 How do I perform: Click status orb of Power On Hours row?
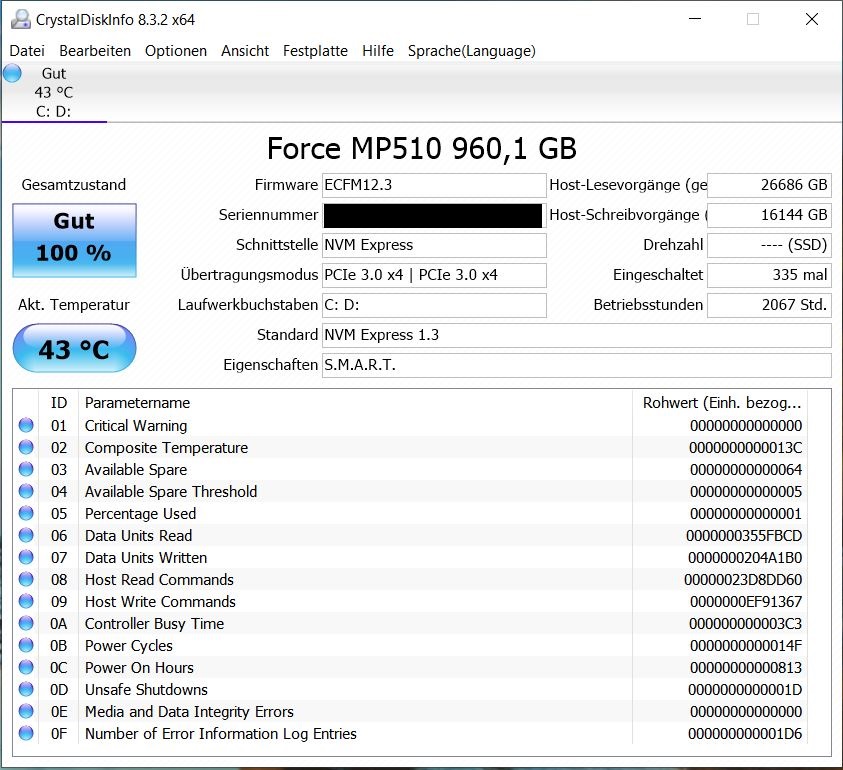tap(26, 667)
